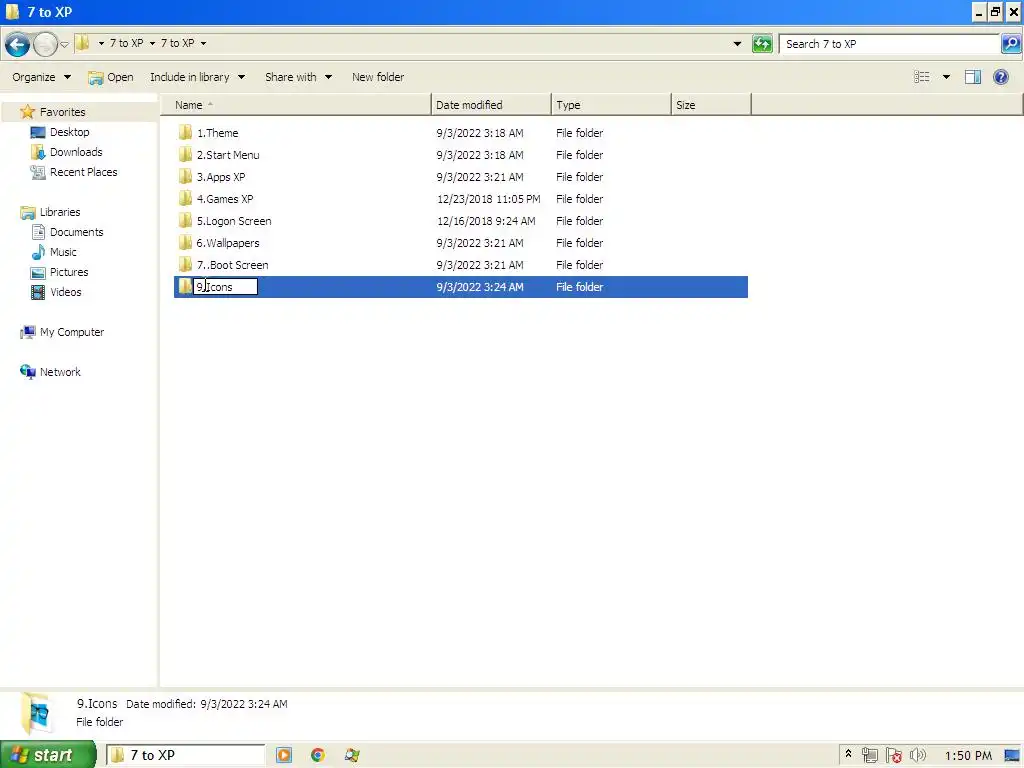Select Network in navigation pane
This screenshot has width=1024, height=768.
click(60, 372)
